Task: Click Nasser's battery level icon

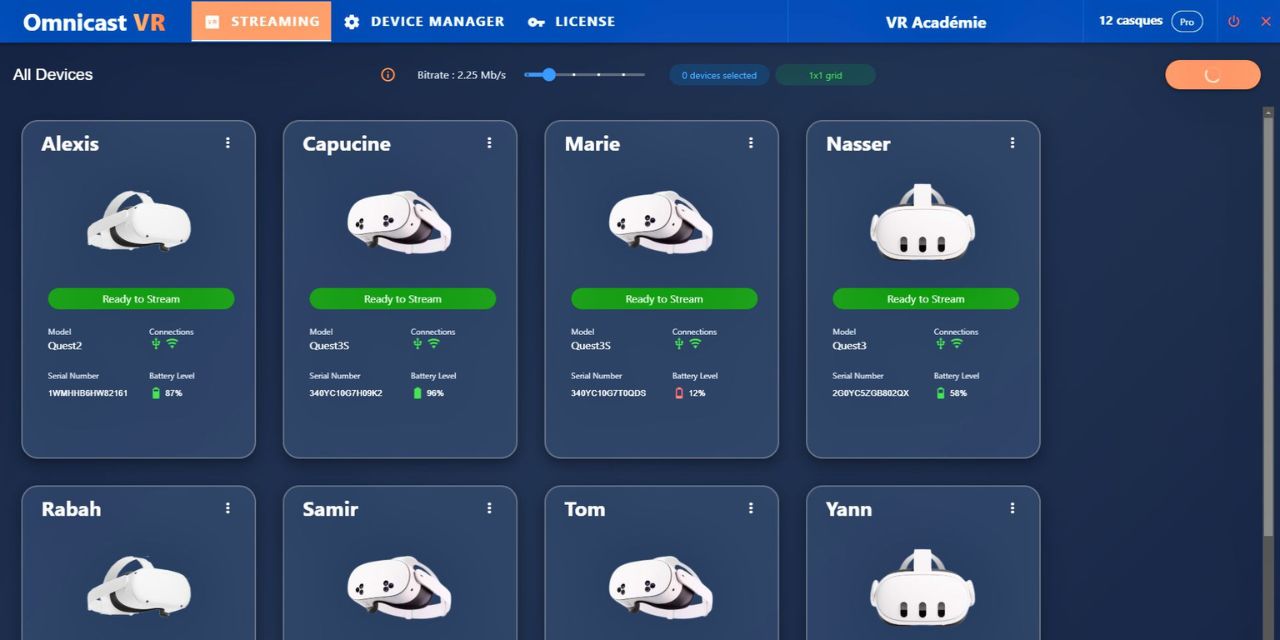Action: [942, 393]
